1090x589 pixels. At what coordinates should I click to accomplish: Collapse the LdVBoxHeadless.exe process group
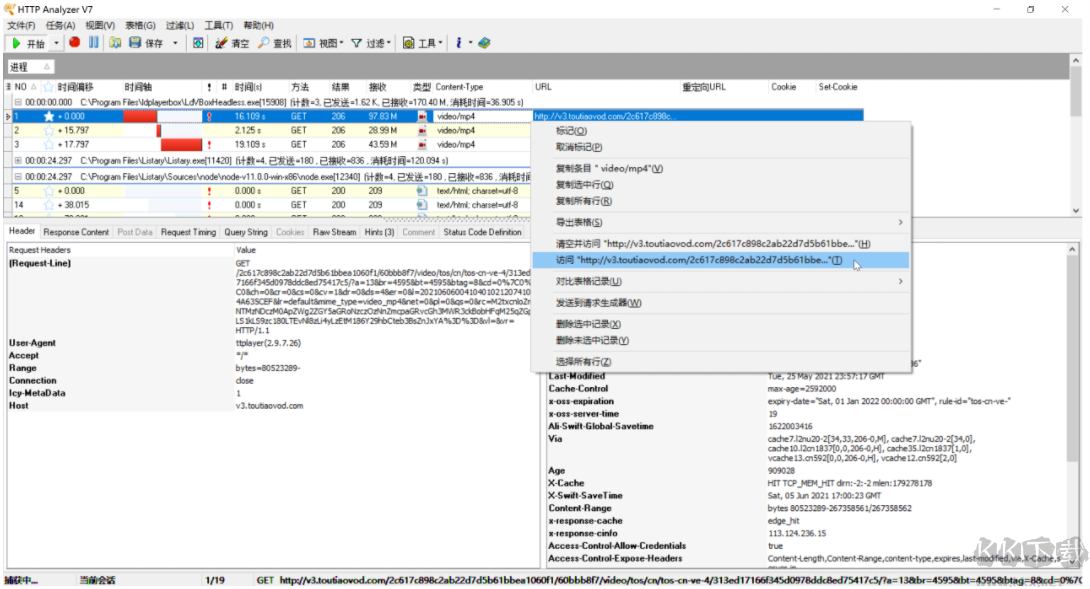(17, 102)
